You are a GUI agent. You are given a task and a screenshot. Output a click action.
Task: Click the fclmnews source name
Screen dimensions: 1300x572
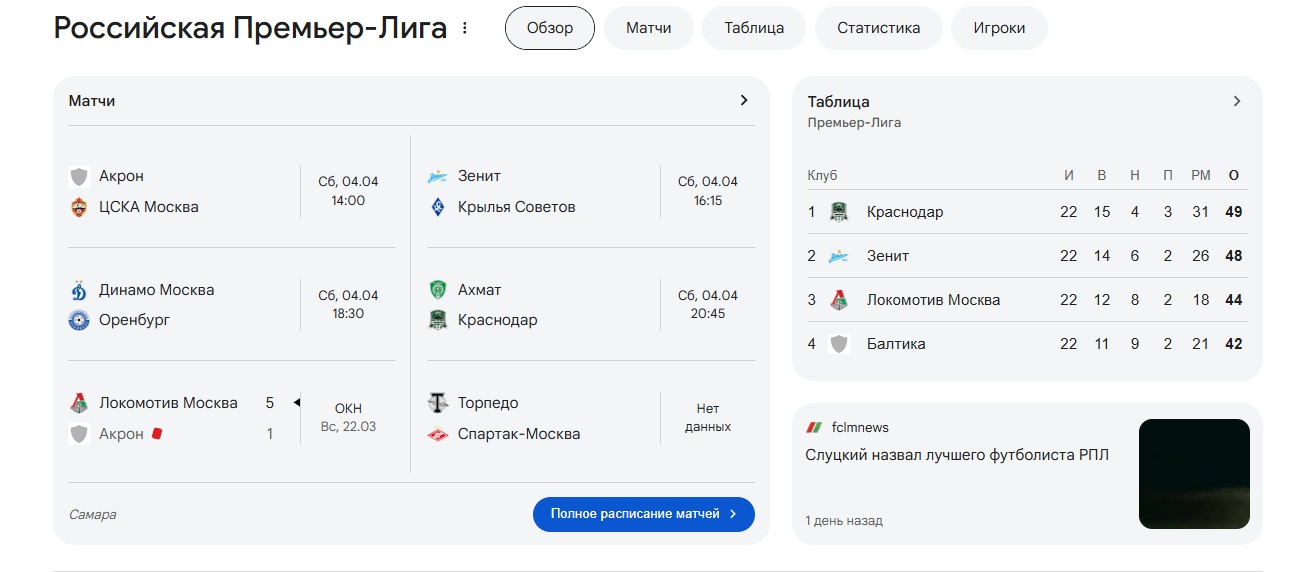860,427
